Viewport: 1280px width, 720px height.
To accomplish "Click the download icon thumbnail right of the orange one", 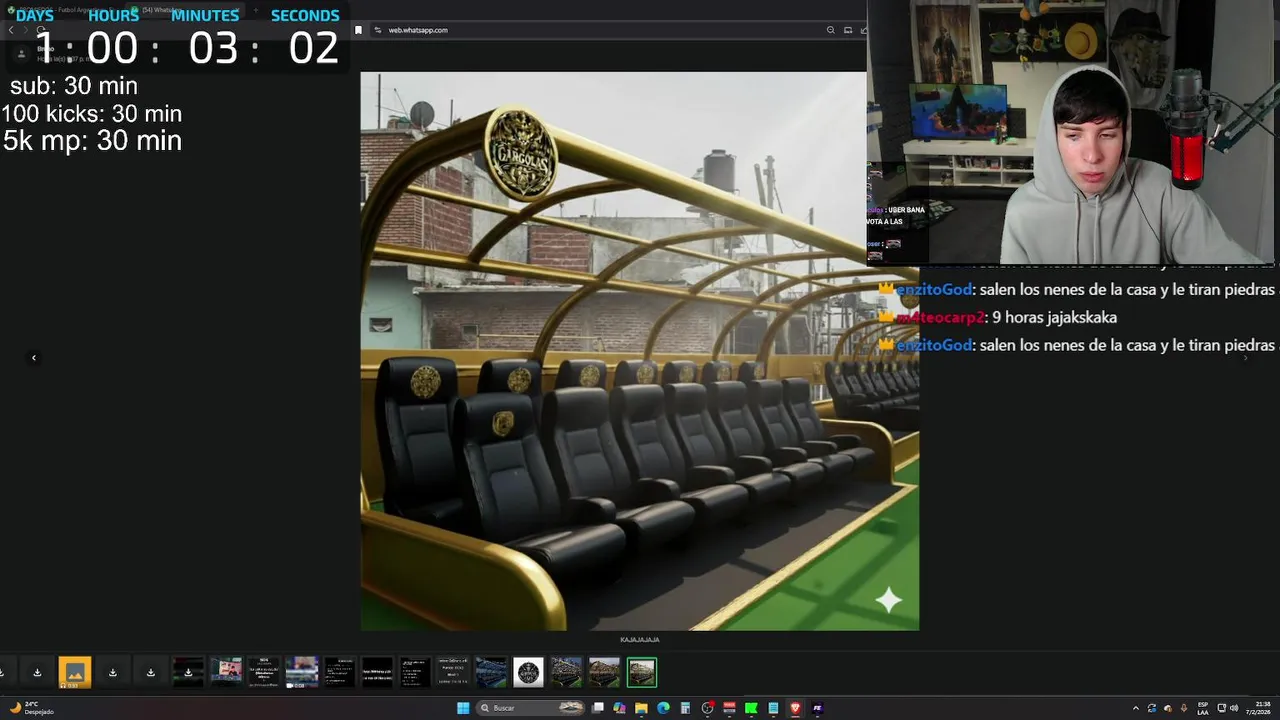I will (113, 672).
